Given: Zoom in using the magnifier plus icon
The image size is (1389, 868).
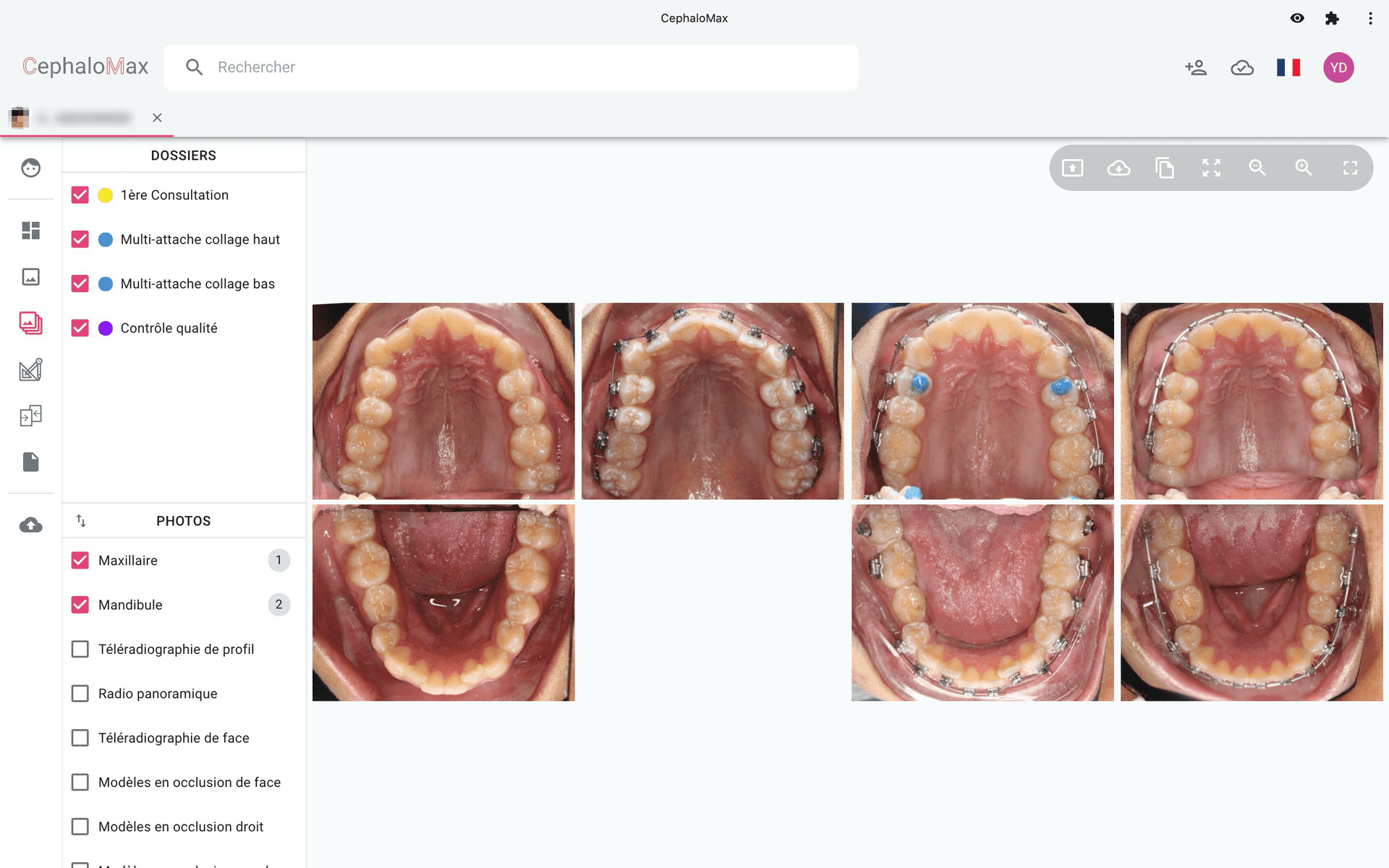Looking at the screenshot, I should pyautogui.click(x=1304, y=168).
